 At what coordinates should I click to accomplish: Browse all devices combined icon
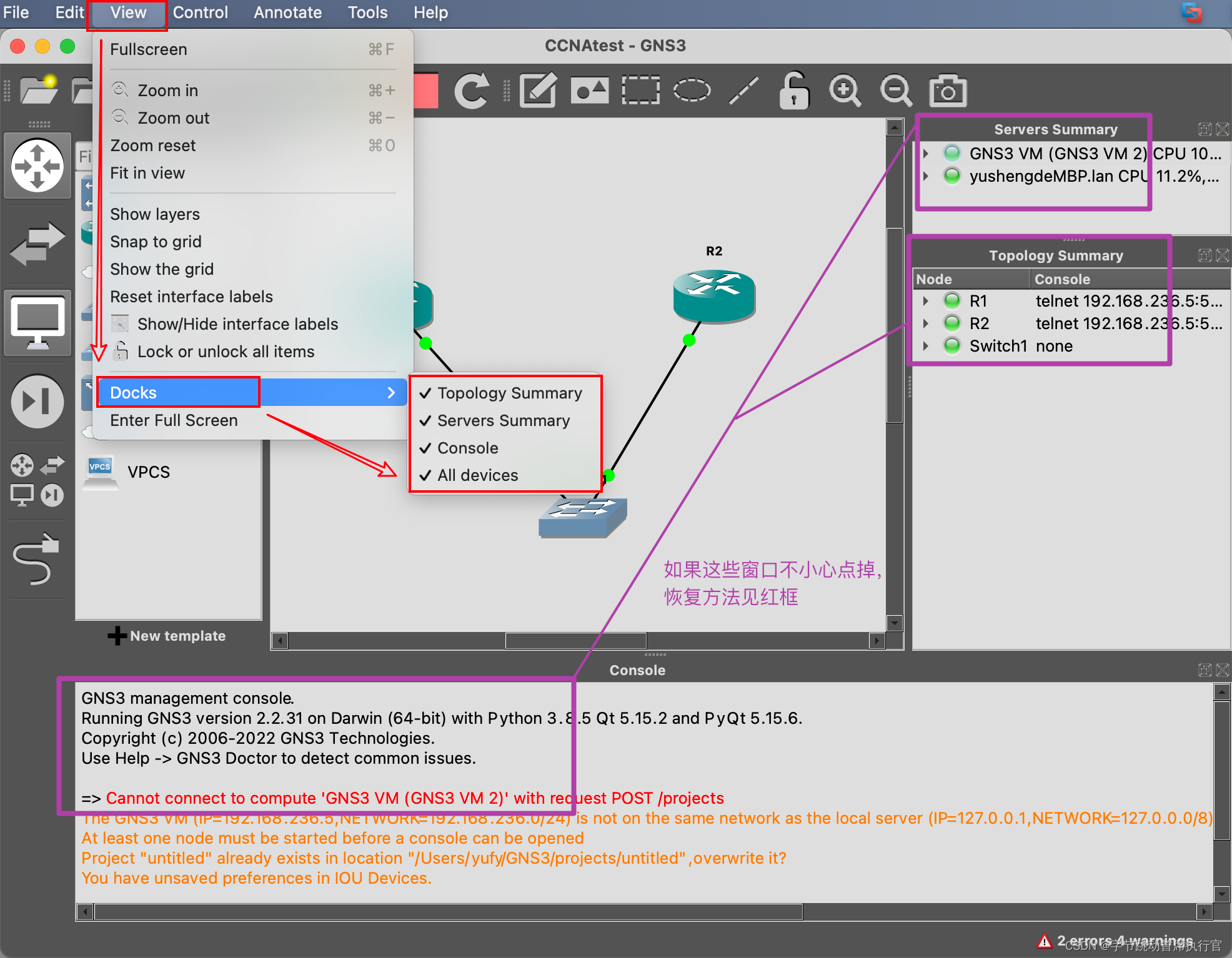coord(37,480)
